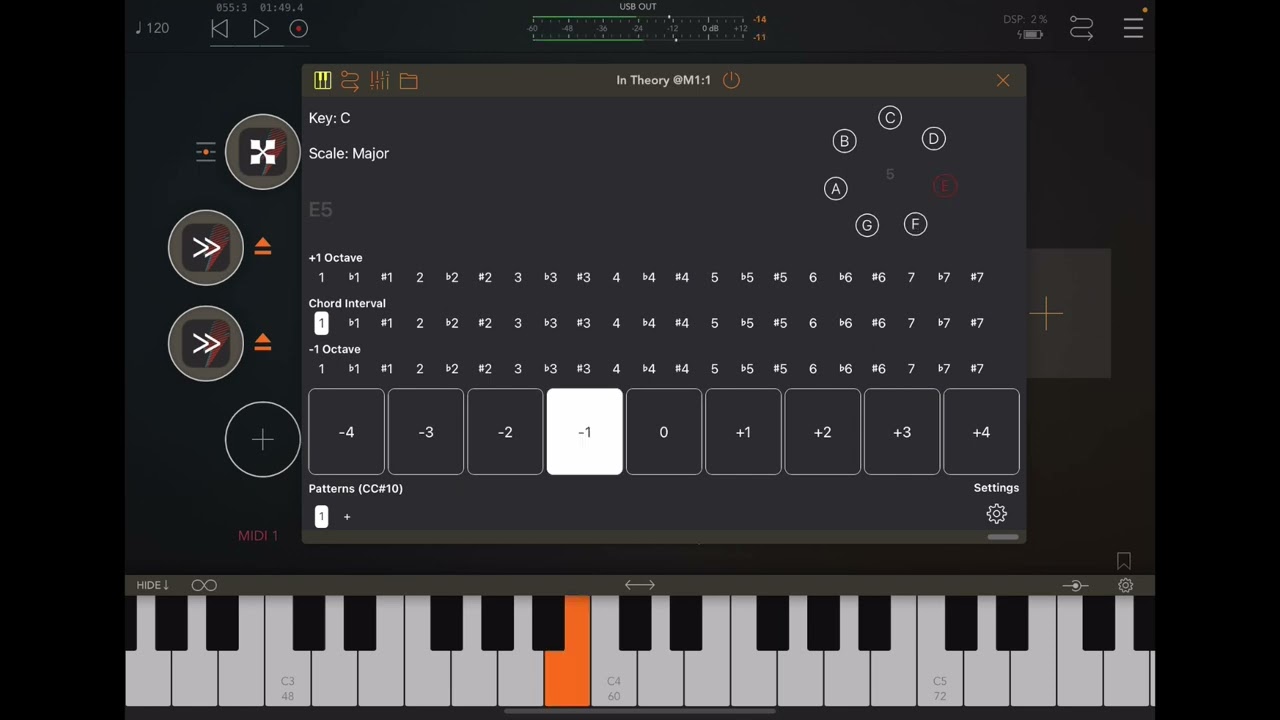Select the -3 offset pad
Screen dimensions: 1280x720
pos(426,432)
